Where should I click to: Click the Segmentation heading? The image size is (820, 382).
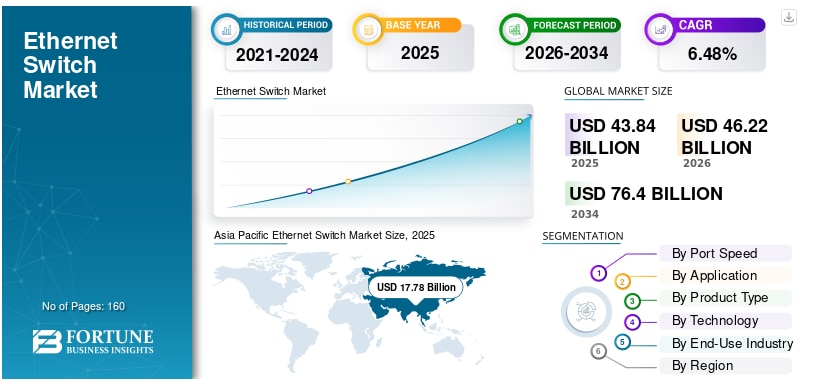point(583,236)
